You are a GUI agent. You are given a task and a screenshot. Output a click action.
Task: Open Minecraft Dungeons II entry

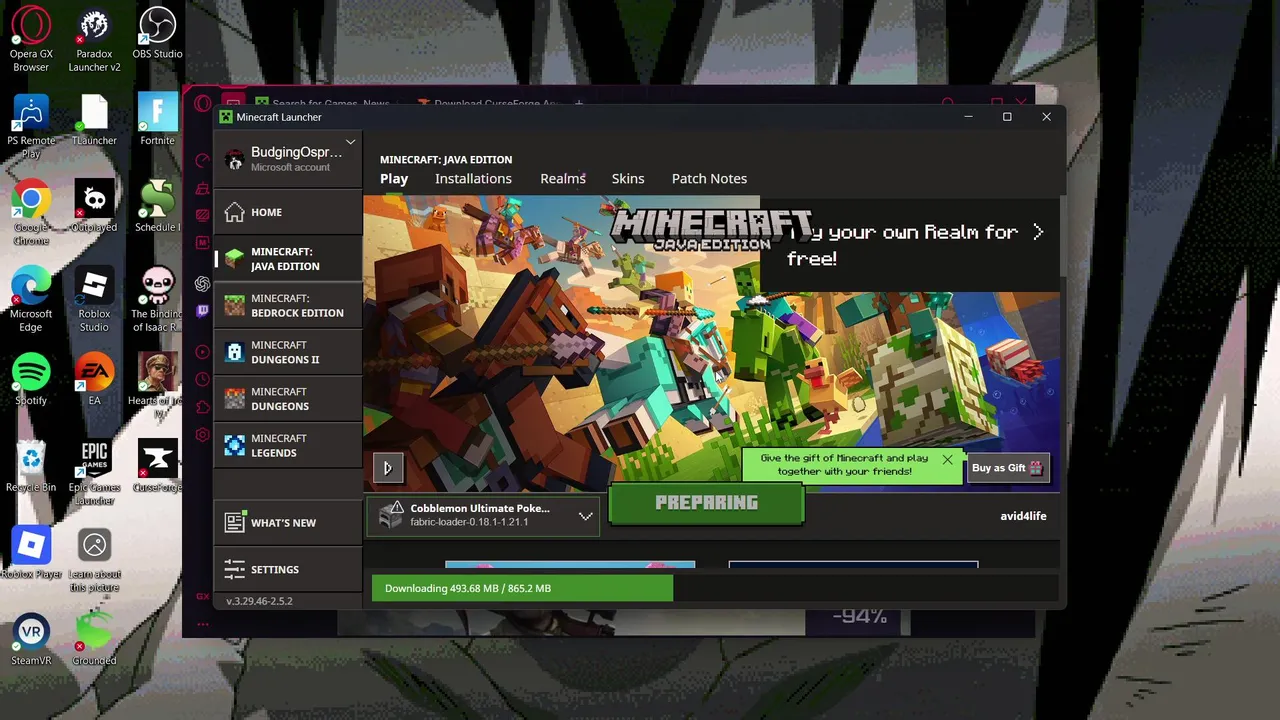(x=288, y=352)
